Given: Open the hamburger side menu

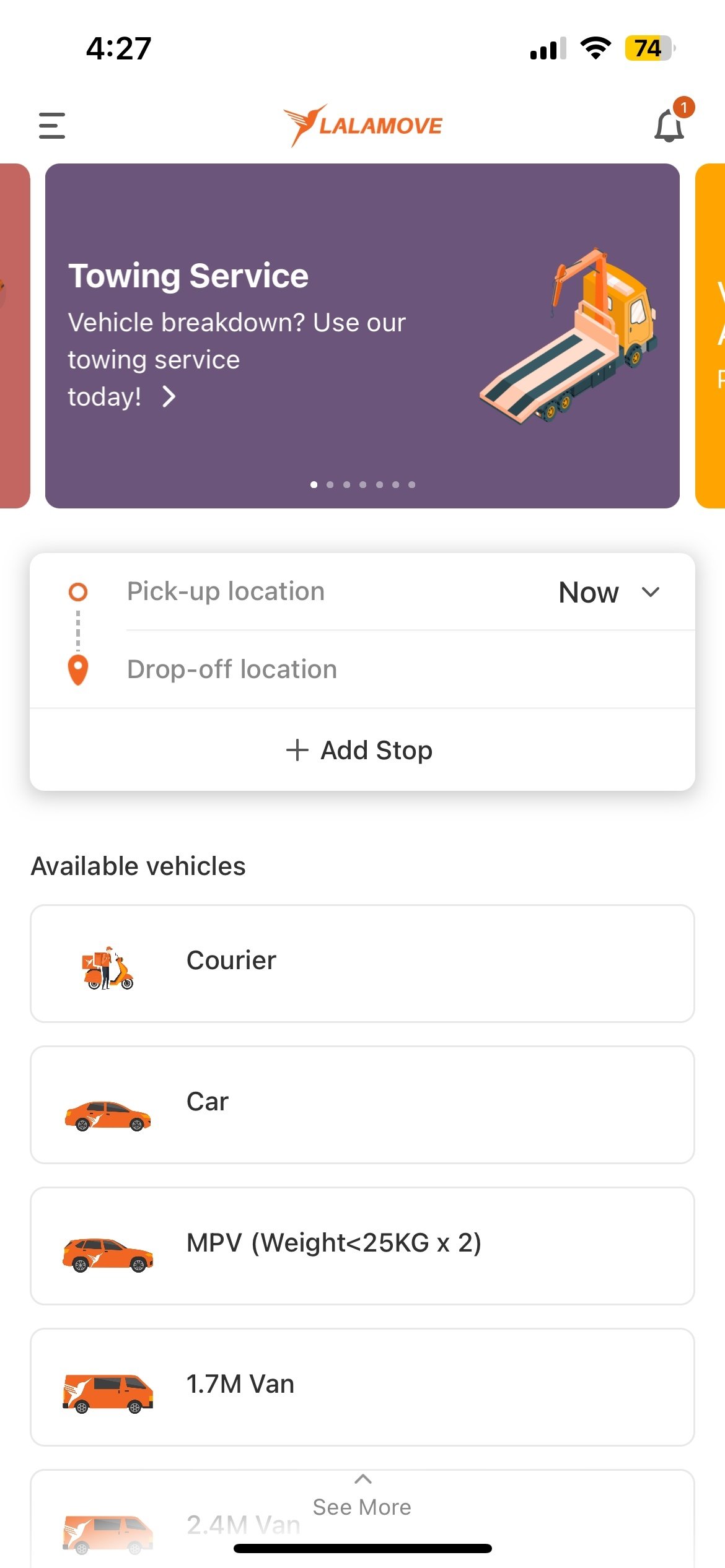Looking at the screenshot, I should coord(51,126).
